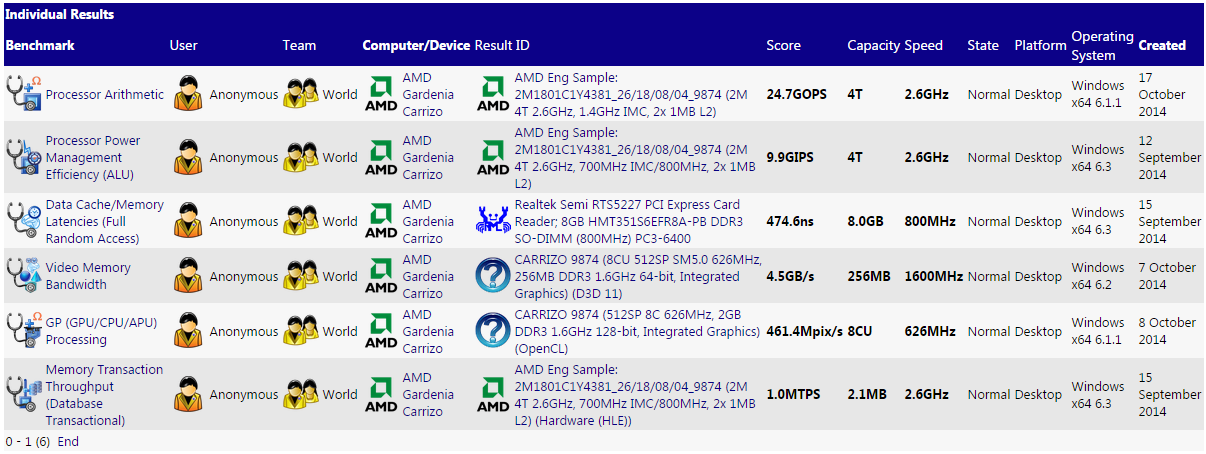The height and width of the screenshot is (454, 1206).
Task: Open the CARRIZO 9874 OpenCL result link
Action: coord(637,331)
